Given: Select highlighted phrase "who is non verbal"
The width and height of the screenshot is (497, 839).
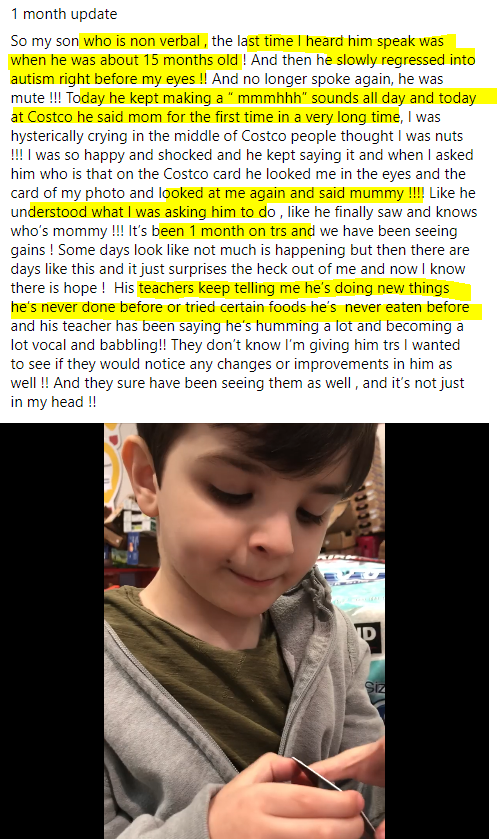Looking at the screenshot, I should [x=142, y=41].
